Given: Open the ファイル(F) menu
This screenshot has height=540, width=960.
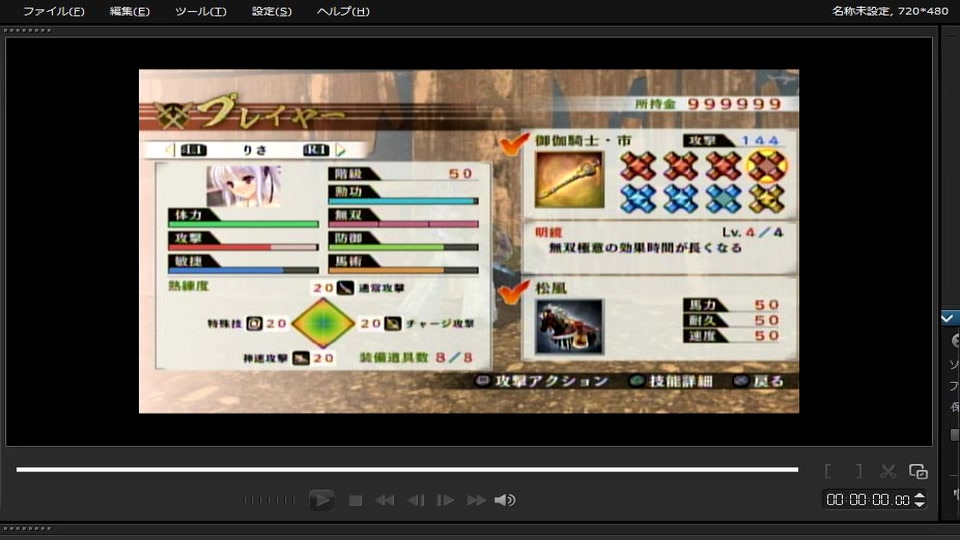Looking at the screenshot, I should pos(53,11).
